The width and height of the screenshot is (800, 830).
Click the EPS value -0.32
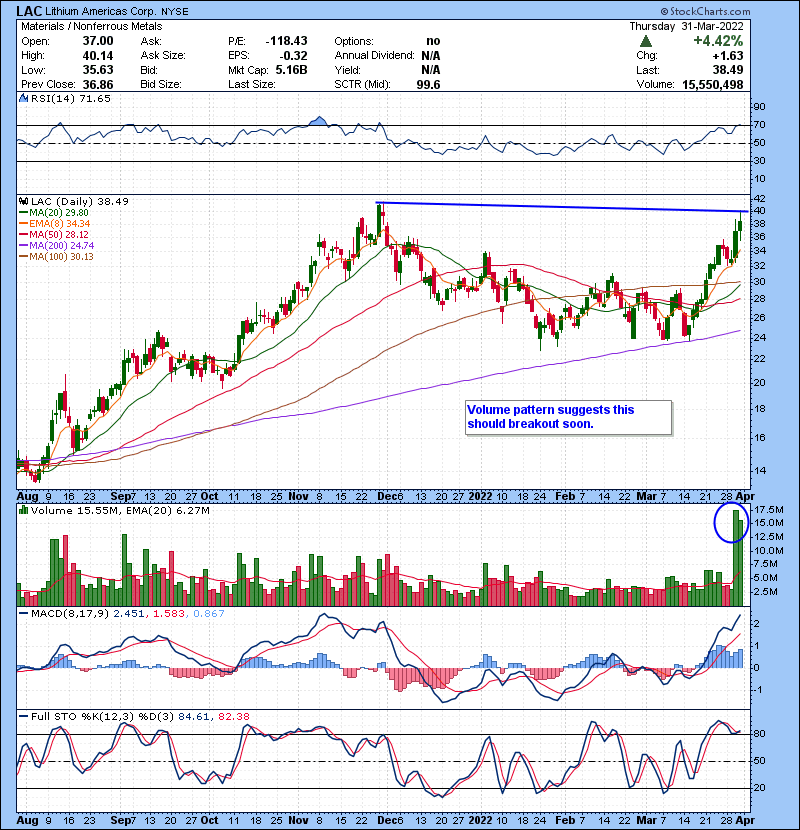click(293, 55)
